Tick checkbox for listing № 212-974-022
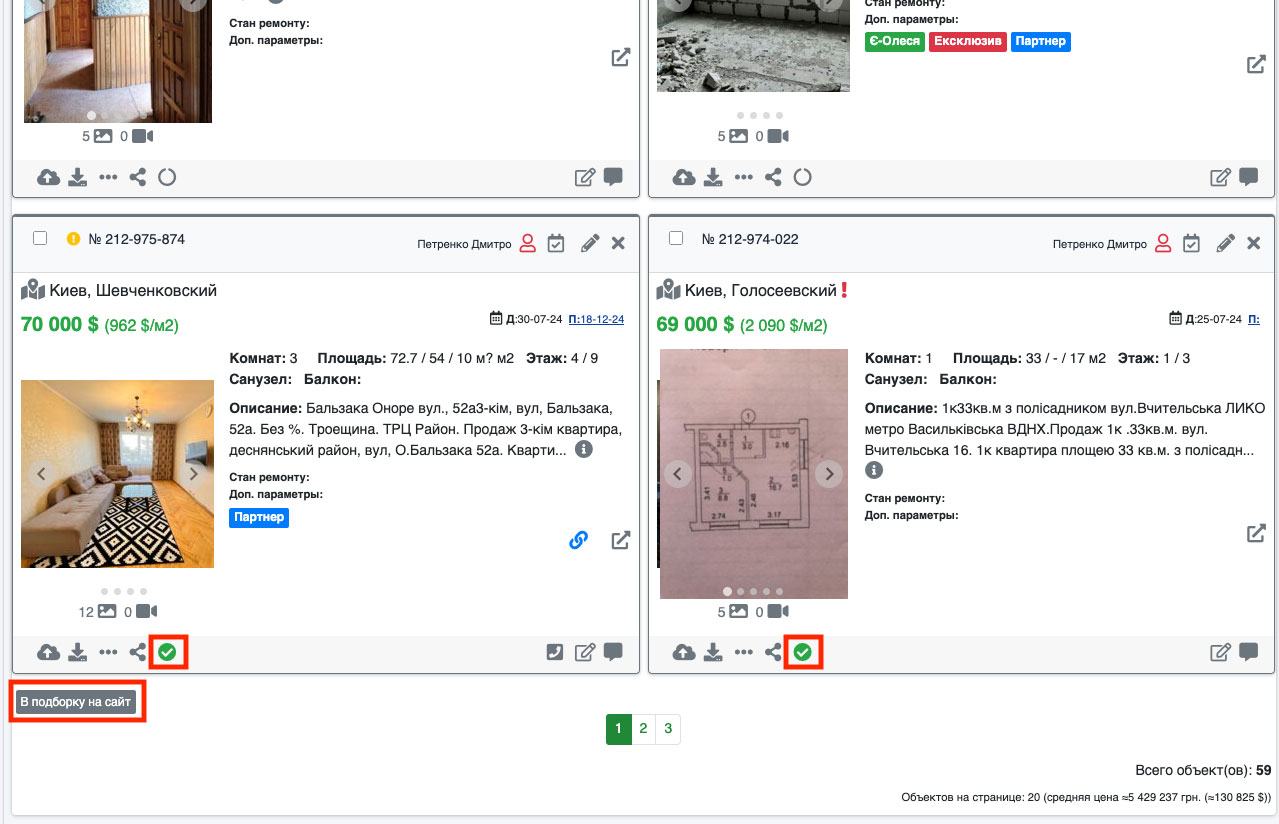The height and width of the screenshot is (824, 1279). (x=676, y=238)
